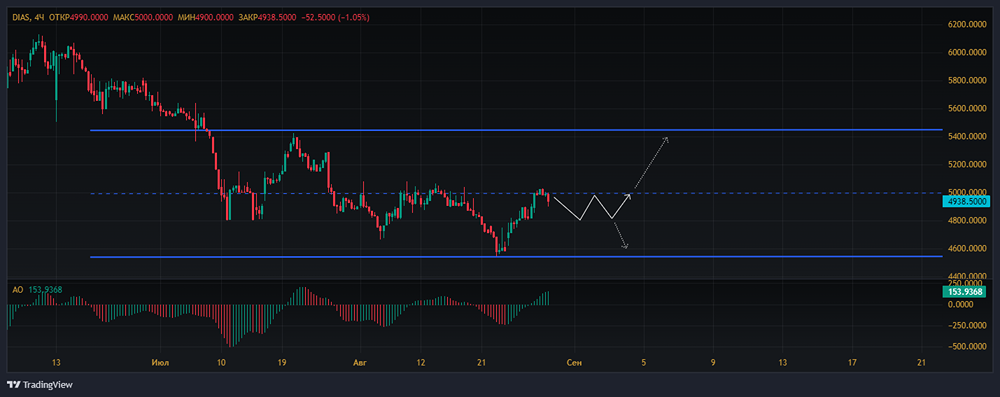Select the AO indicator title
1000x397 pixels.
pyautogui.click(x=18, y=290)
